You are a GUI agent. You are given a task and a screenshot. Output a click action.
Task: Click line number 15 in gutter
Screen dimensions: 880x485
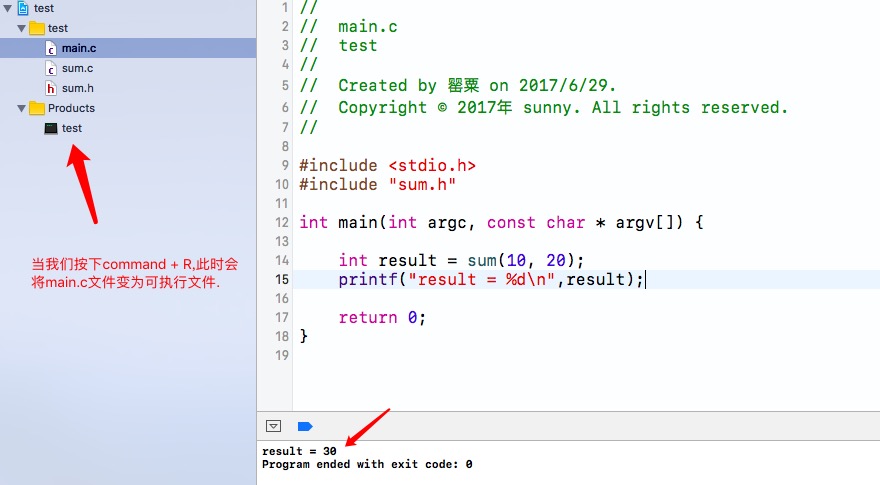coord(282,280)
